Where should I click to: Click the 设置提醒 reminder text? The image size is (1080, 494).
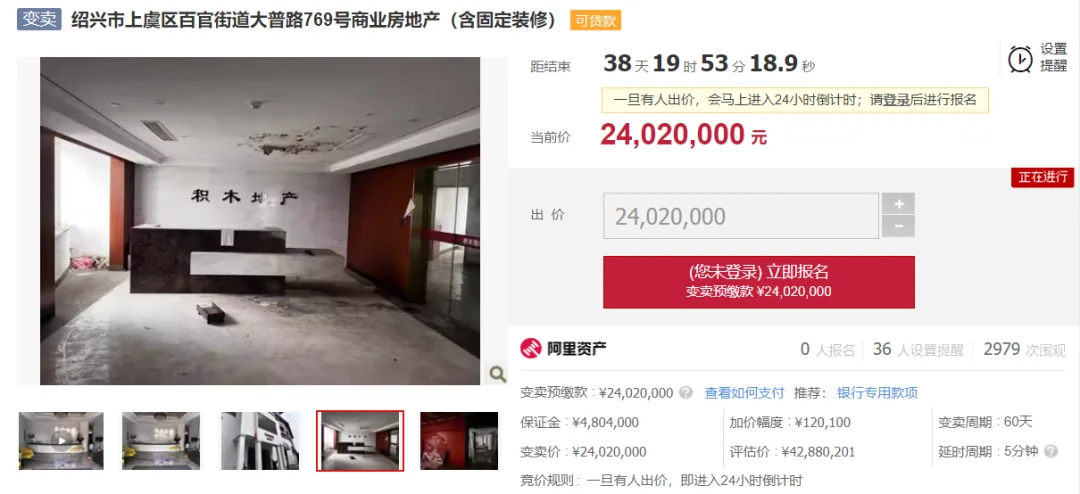point(1053,58)
